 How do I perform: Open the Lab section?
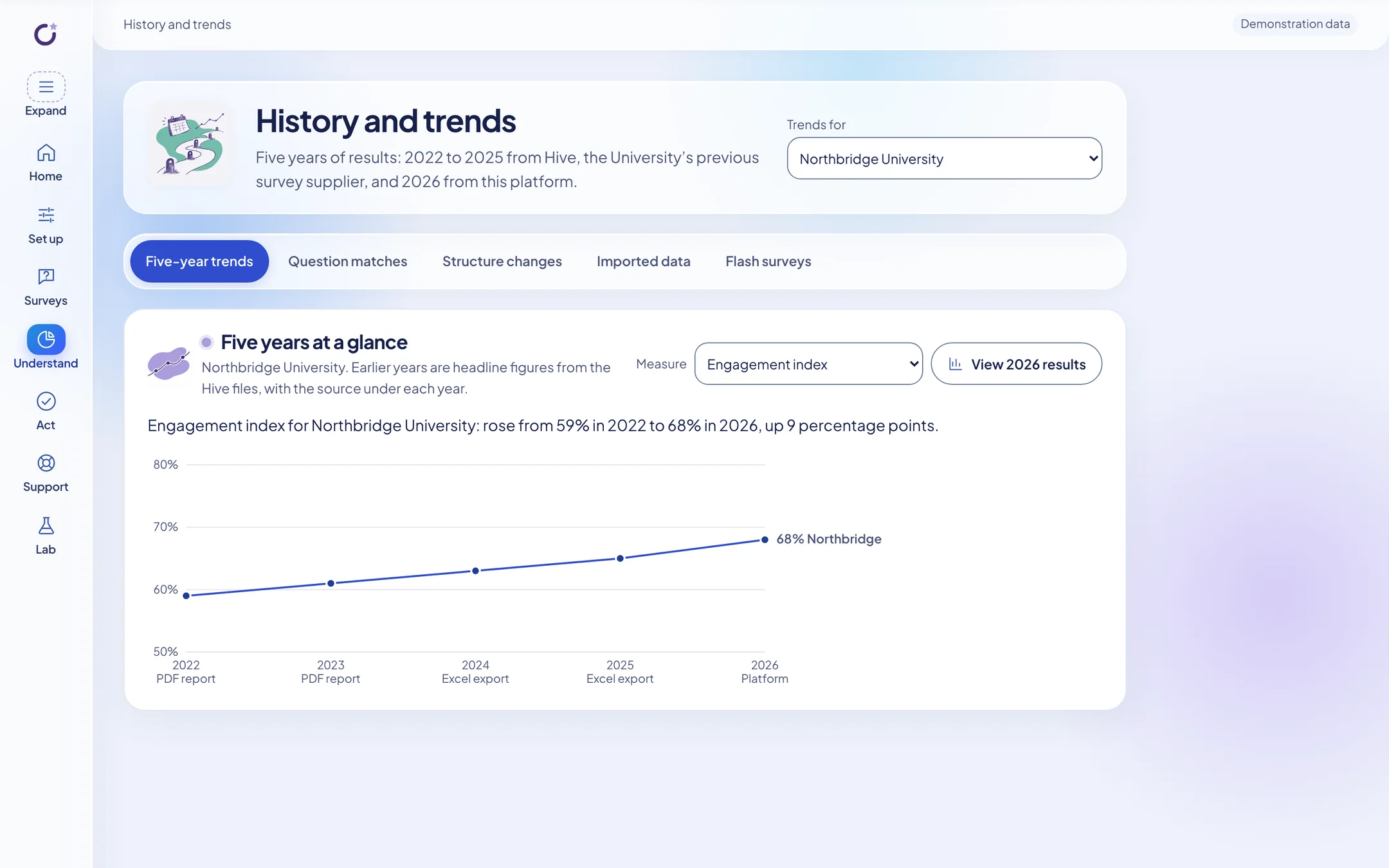tap(46, 536)
